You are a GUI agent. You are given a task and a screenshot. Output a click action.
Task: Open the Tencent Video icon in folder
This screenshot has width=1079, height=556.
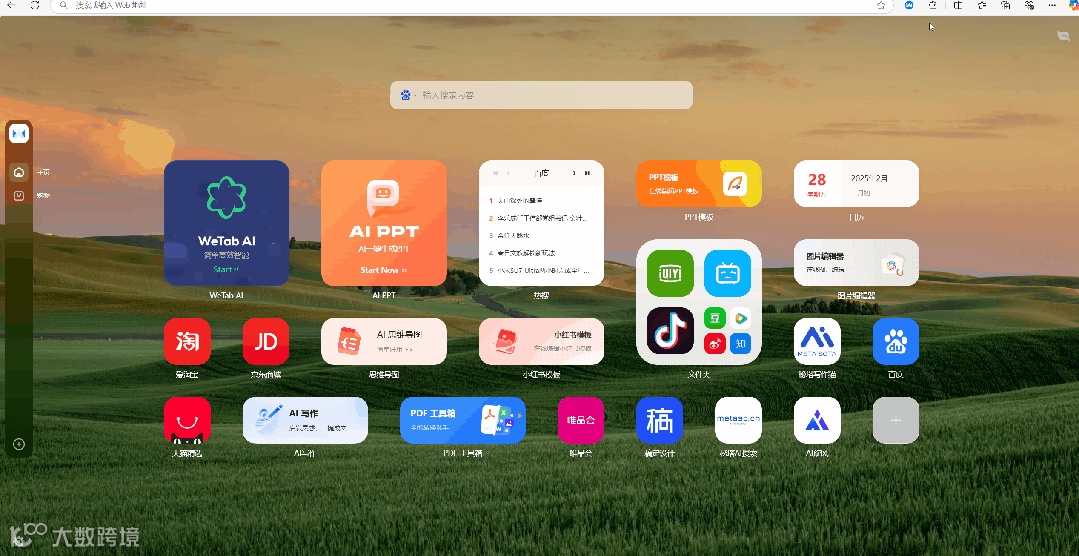coord(740,318)
